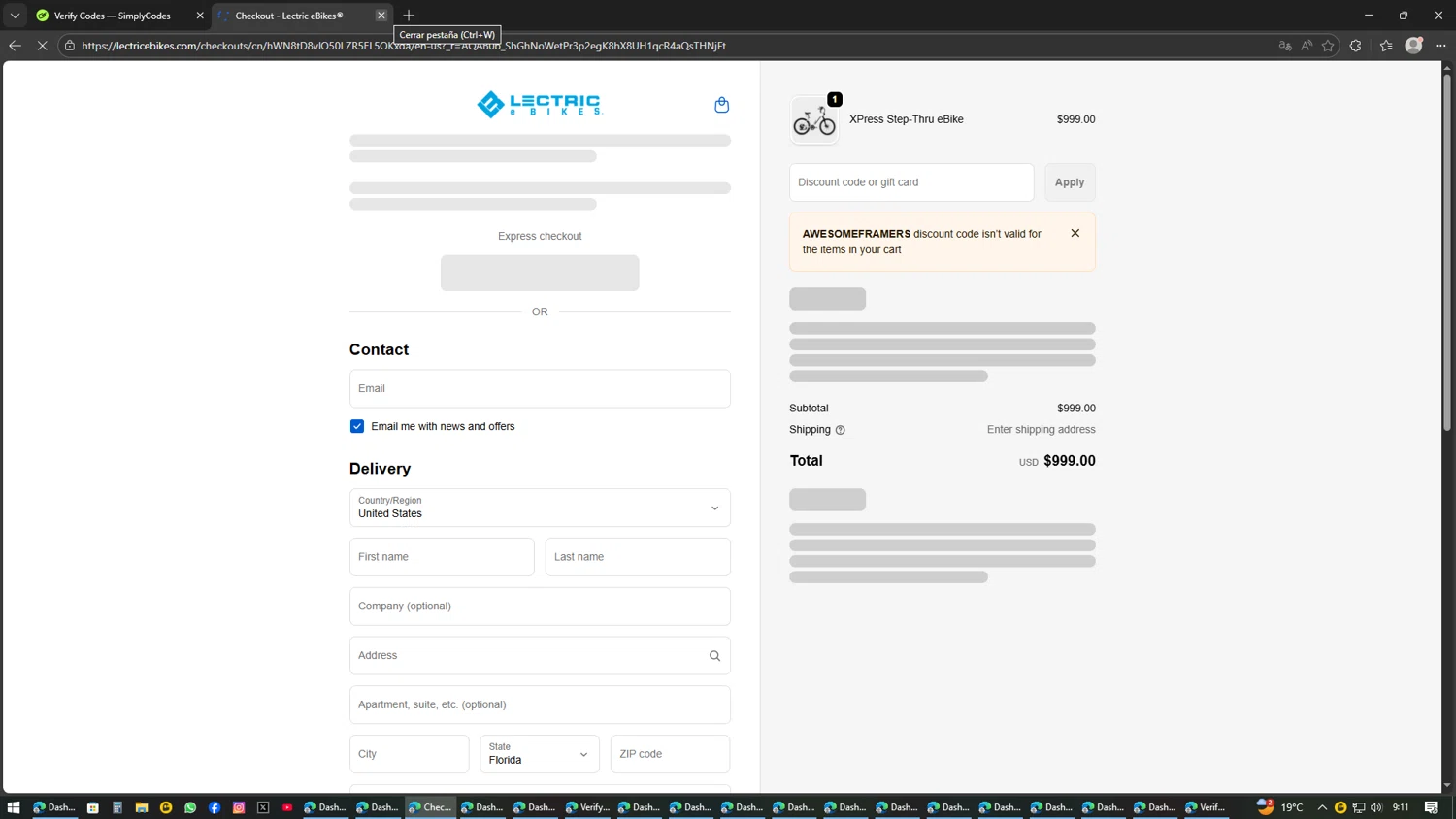Open the volume control in system tray
This screenshot has width=1456, height=819.
(x=1376, y=807)
